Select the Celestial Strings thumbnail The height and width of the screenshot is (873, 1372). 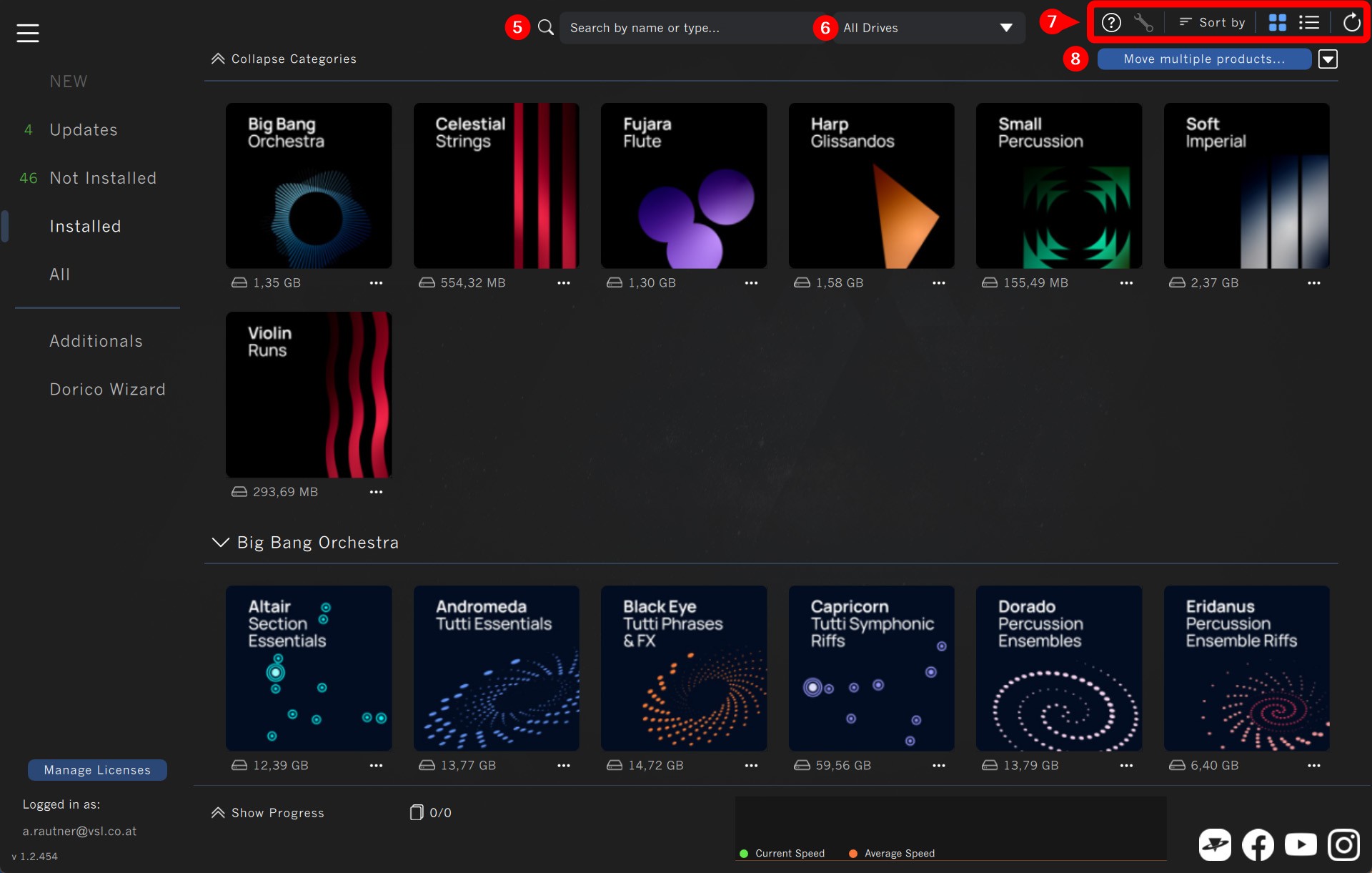point(497,186)
